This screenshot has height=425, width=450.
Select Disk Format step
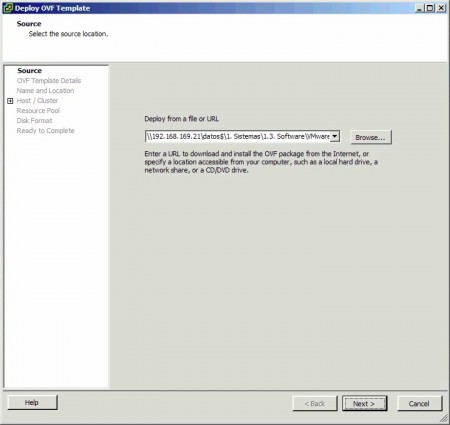pos(34,121)
